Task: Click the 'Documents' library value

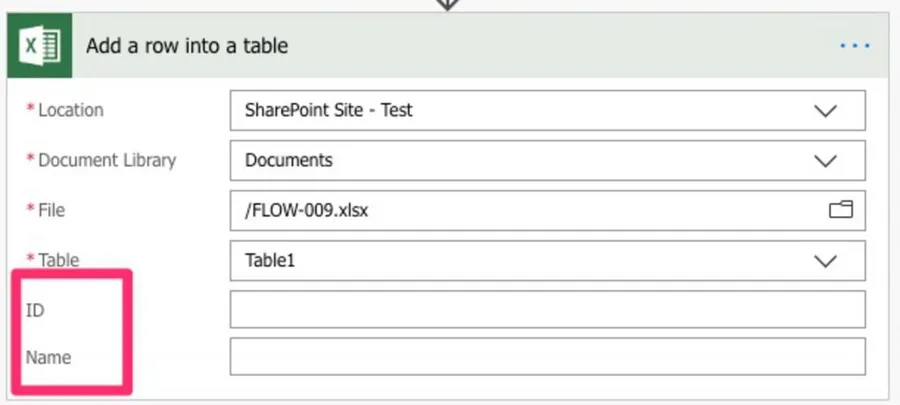Action: 289,160
